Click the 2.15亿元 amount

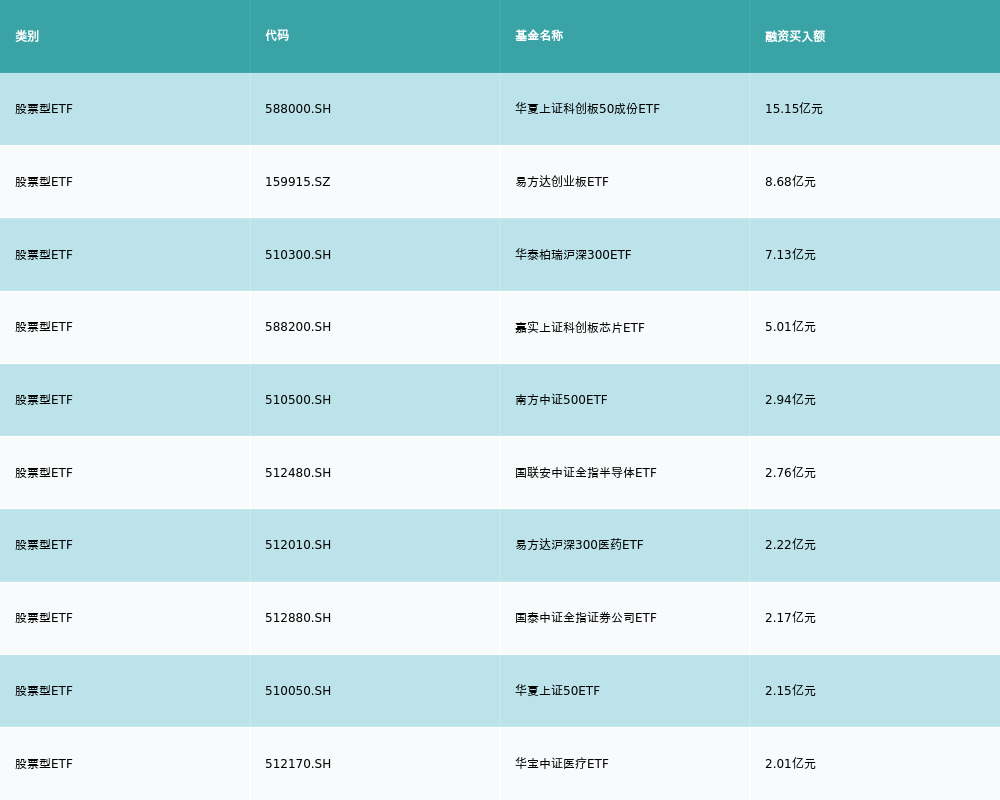(790, 691)
